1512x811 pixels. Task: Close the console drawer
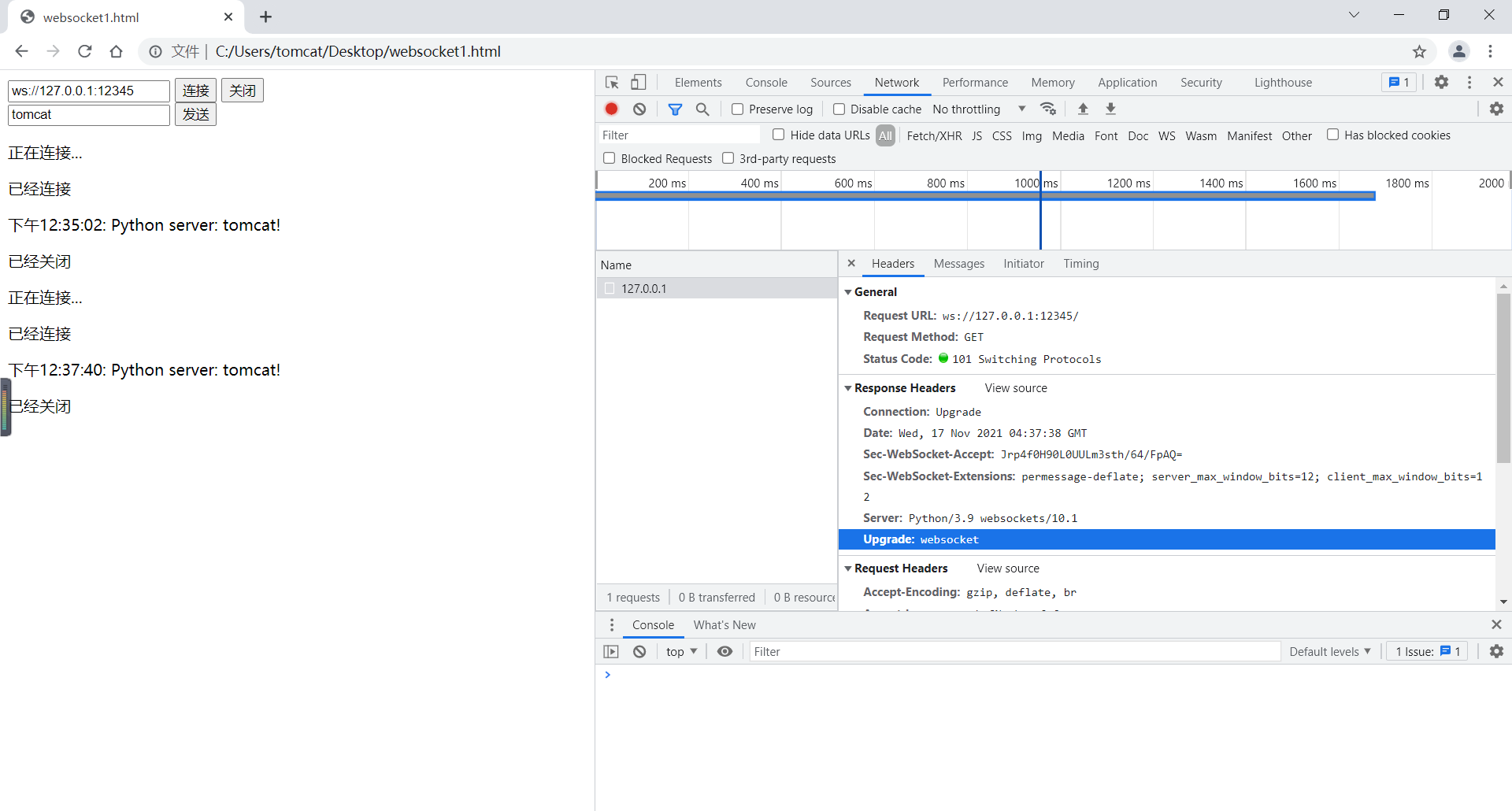click(1496, 624)
